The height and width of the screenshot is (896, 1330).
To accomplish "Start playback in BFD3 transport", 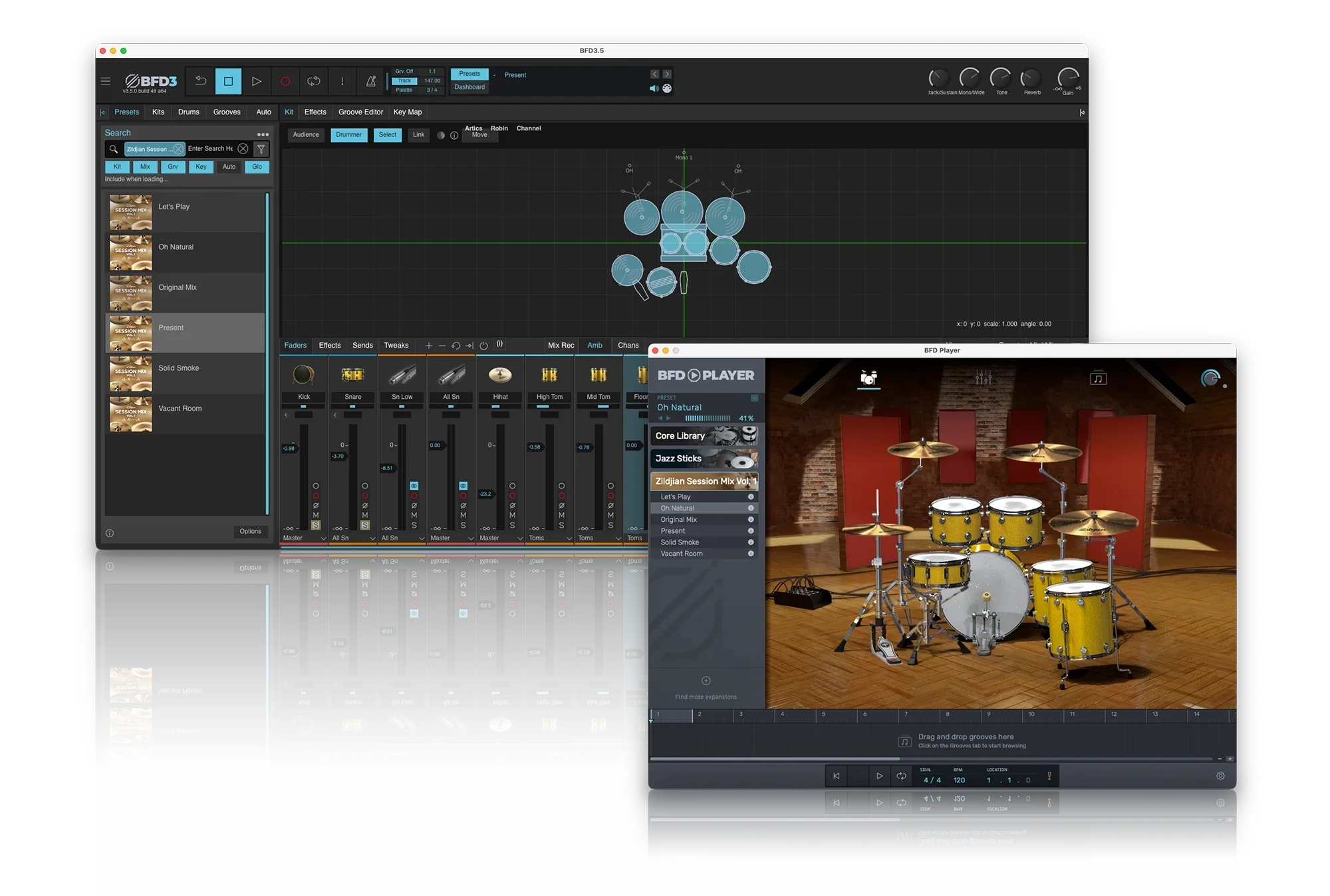I will coord(257,81).
